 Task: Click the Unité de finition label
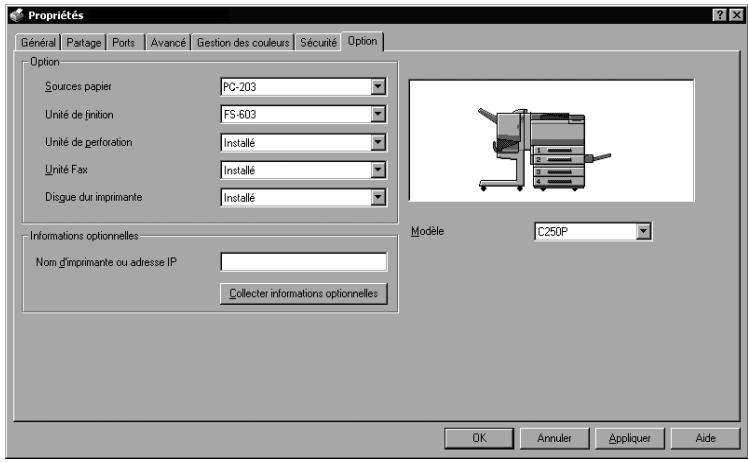79,115
